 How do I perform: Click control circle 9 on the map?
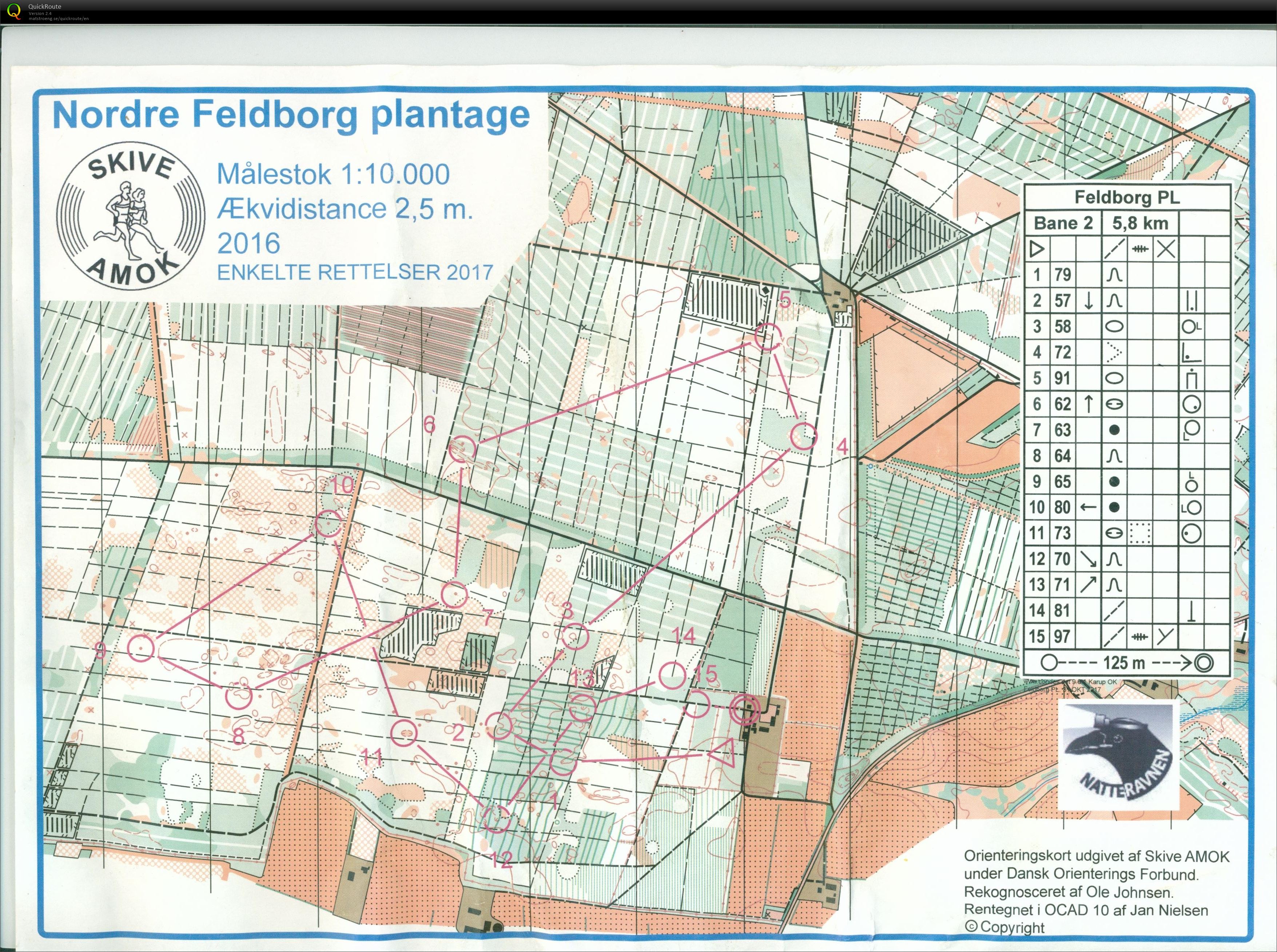(x=140, y=649)
